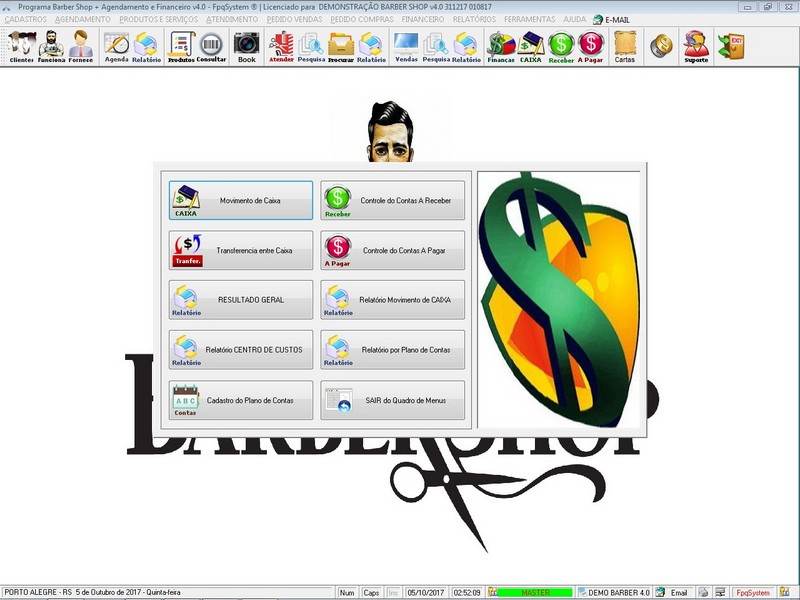This screenshot has width=800, height=600.
Task: Click Pesquisa icon next to Atender
Action: (x=311, y=47)
